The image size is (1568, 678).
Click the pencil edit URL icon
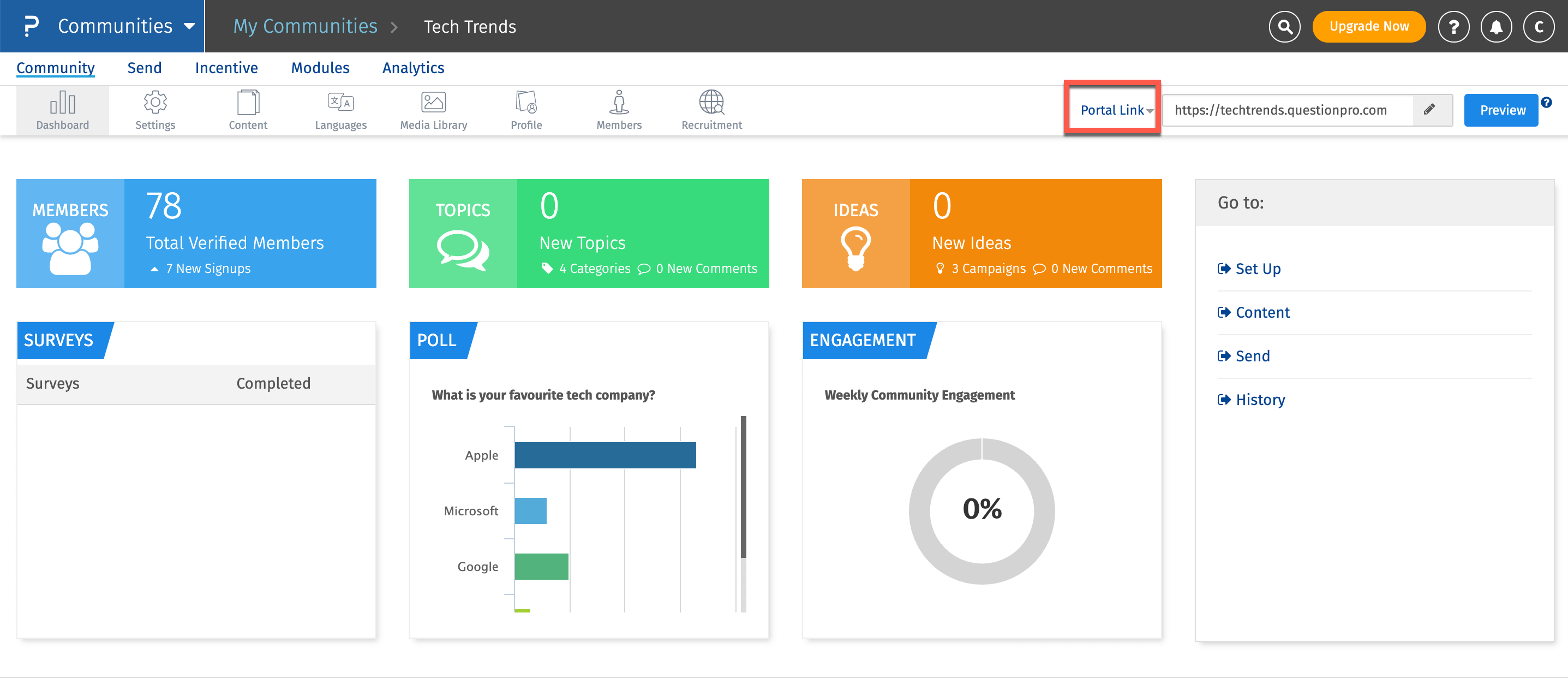pyautogui.click(x=1430, y=110)
